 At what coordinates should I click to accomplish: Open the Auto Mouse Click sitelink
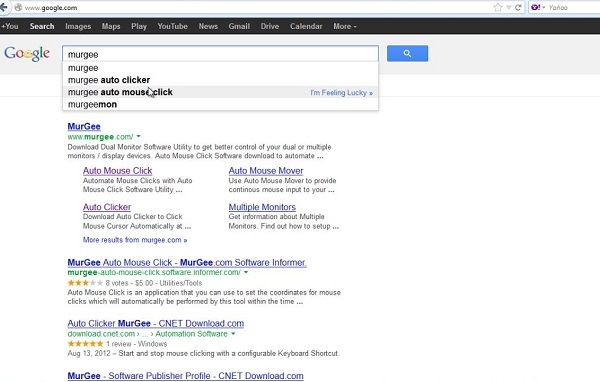pyautogui.click(x=117, y=171)
